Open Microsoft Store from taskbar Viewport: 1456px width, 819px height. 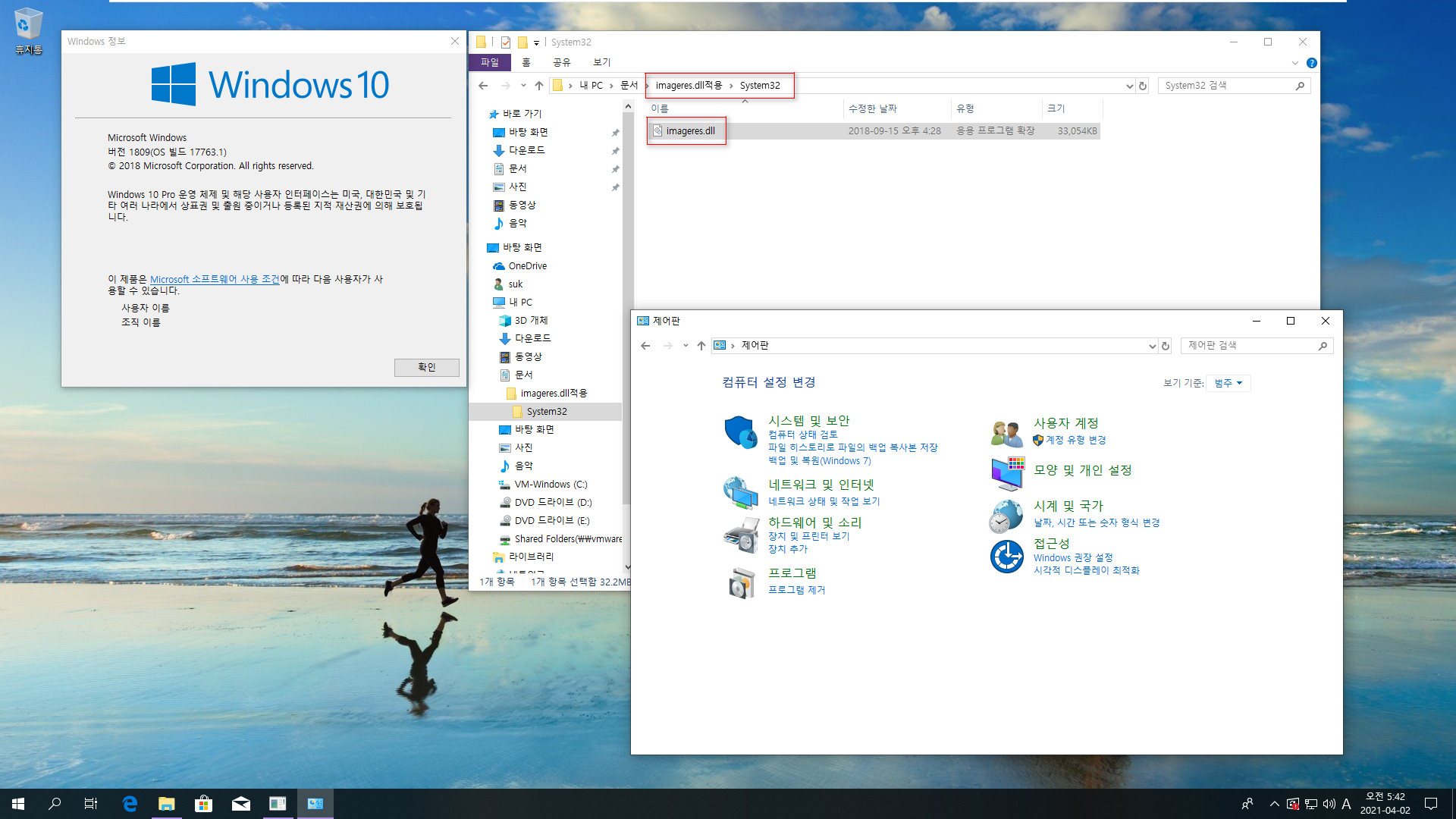[203, 804]
